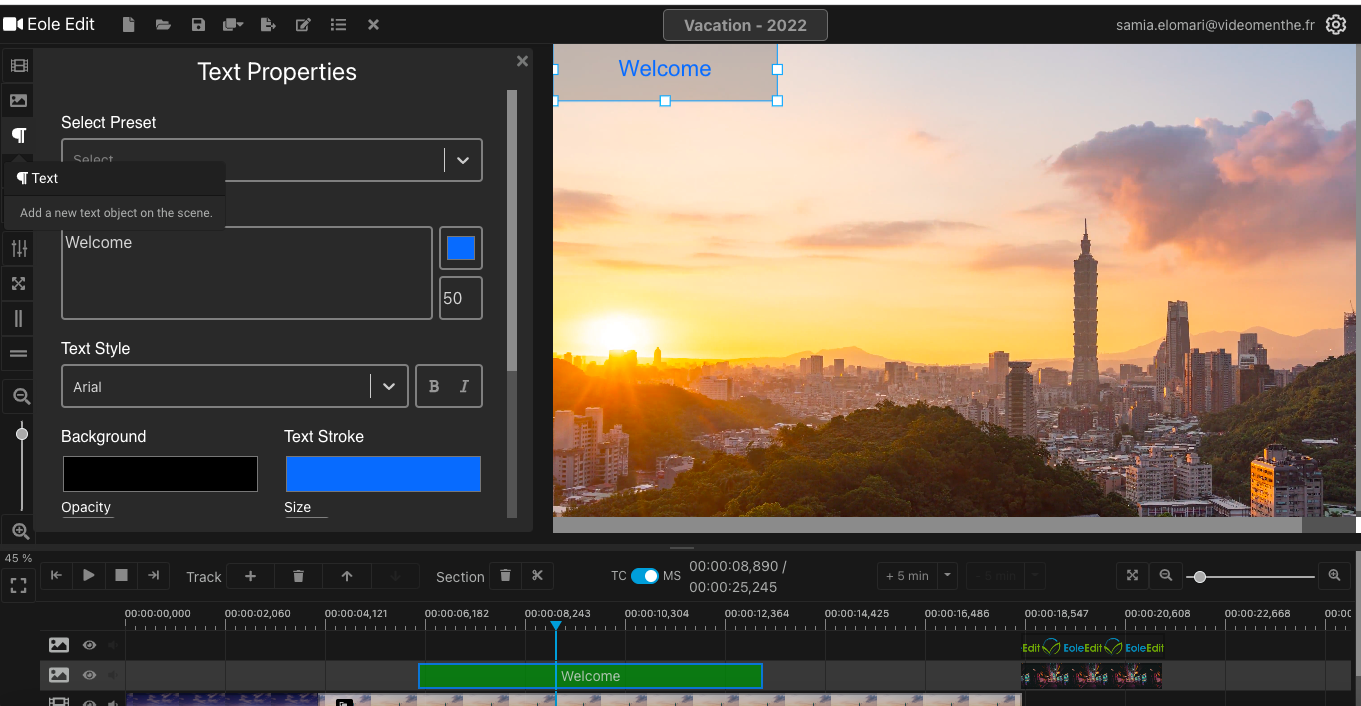
Task: Save the project with the floppy disk icon
Action: pyautogui.click(x=198, y=25)
